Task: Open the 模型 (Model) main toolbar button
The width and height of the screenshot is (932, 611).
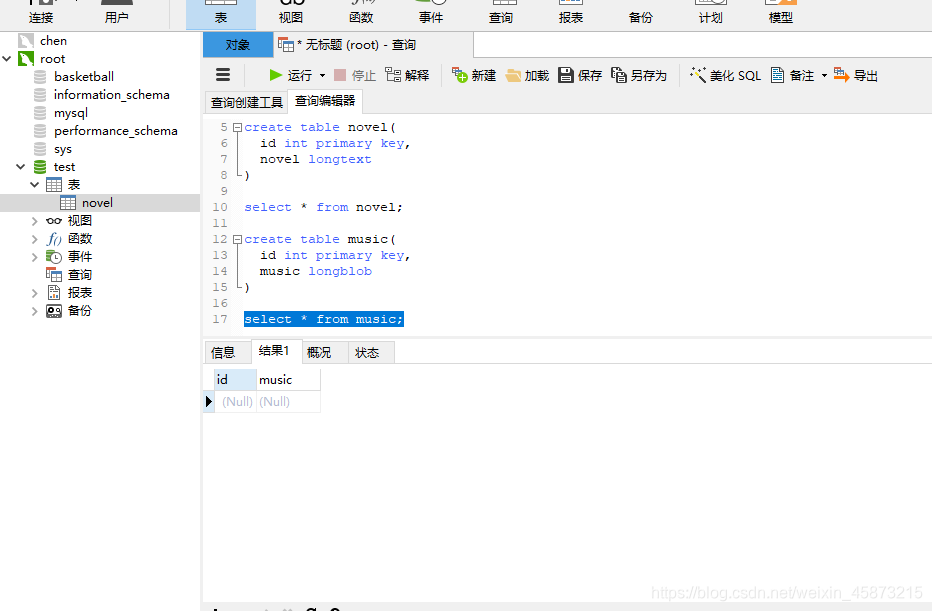Action: 780,14
